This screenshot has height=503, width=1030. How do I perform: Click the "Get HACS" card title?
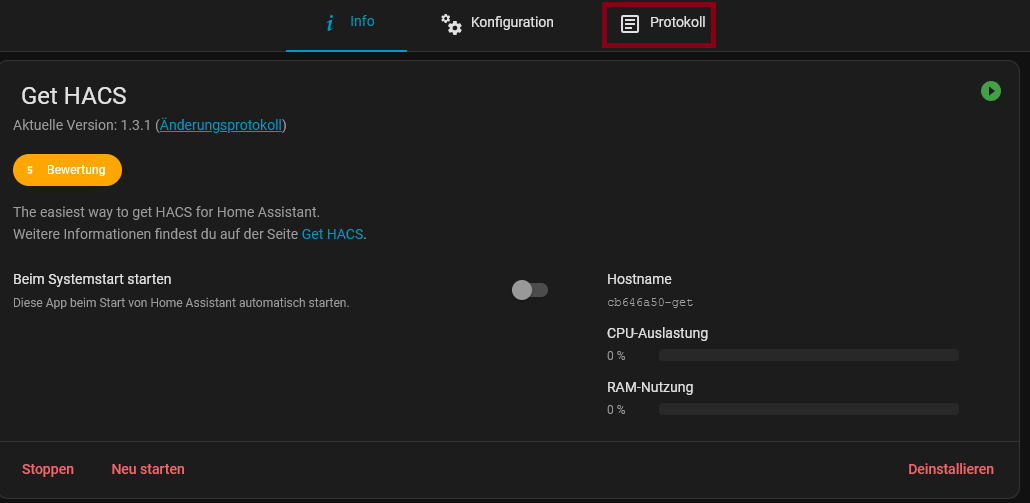click(x=74, y=96)
